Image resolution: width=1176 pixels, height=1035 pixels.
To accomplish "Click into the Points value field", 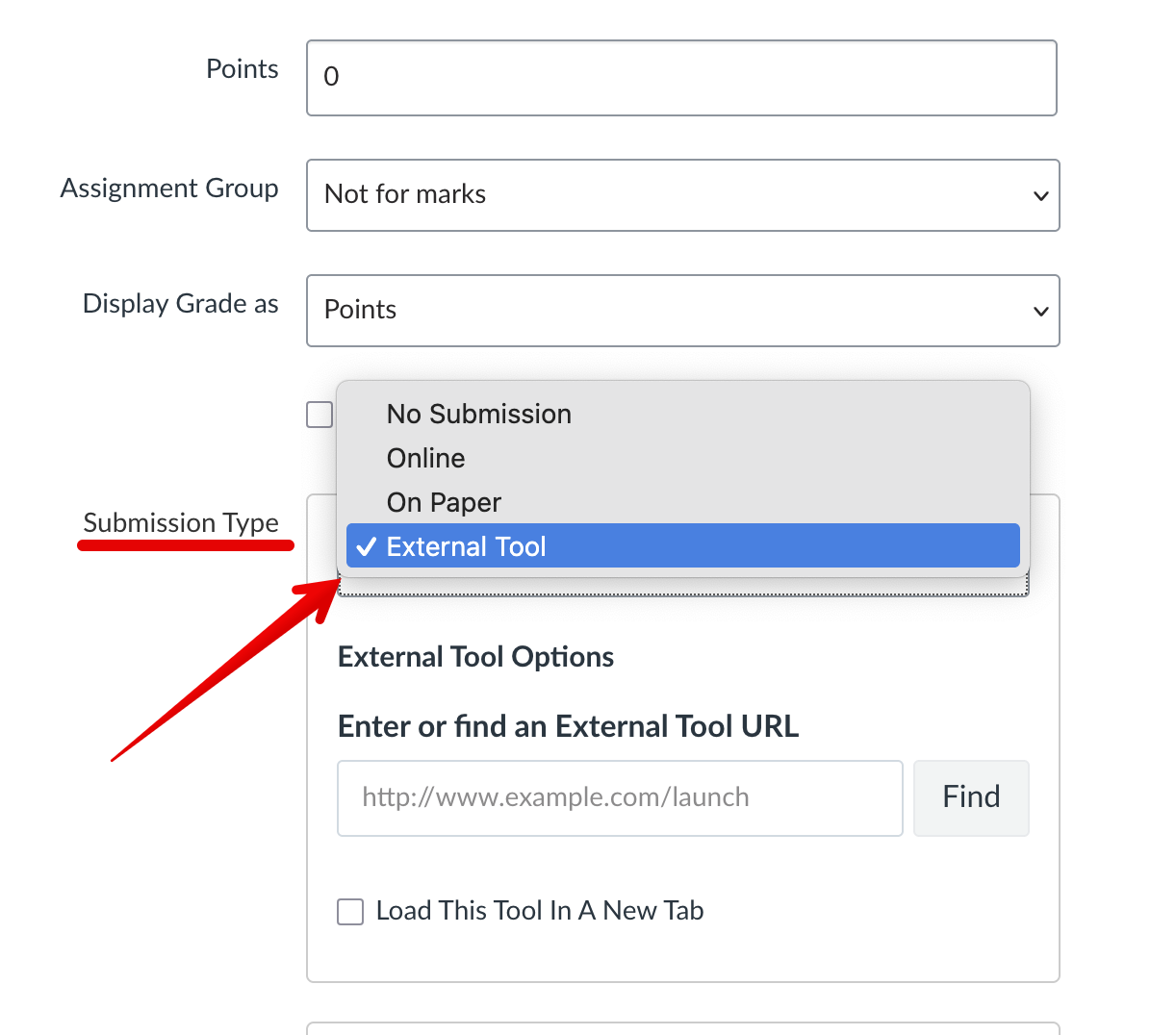I will click(681, 78).
